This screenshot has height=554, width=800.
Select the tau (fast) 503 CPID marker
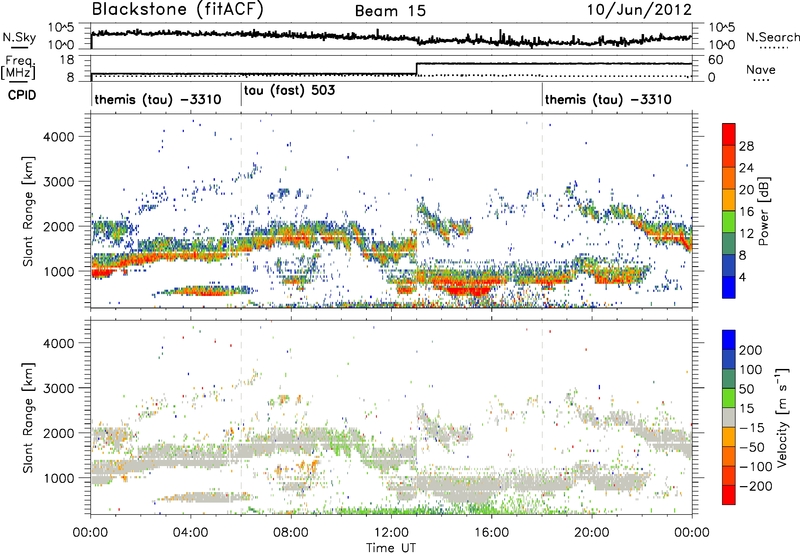[x=289, y=90]
